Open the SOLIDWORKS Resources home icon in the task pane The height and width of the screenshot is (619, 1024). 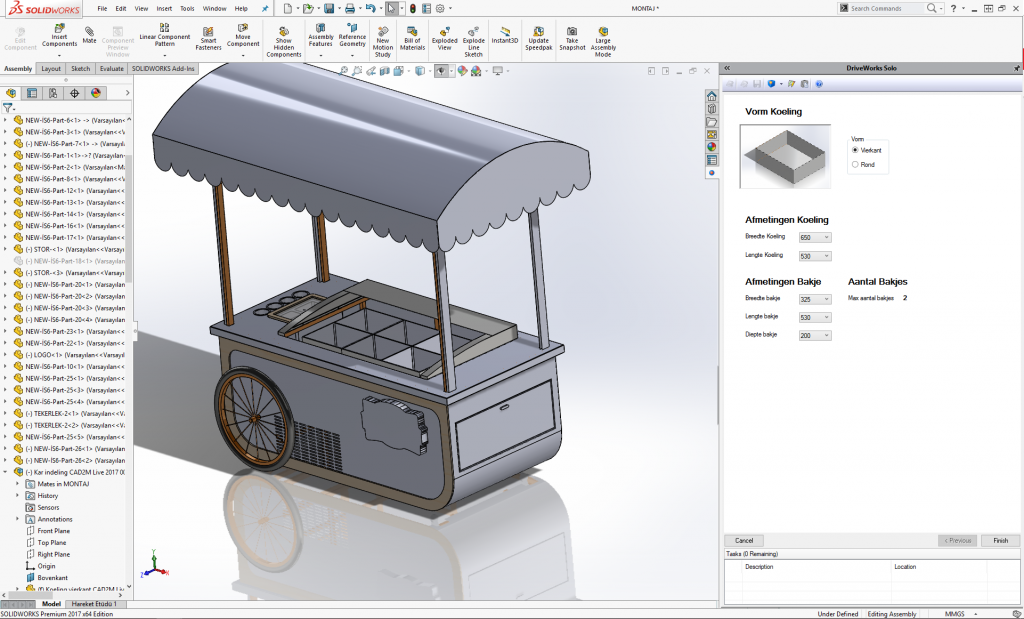pyautogui.click(x=712, y=96)
